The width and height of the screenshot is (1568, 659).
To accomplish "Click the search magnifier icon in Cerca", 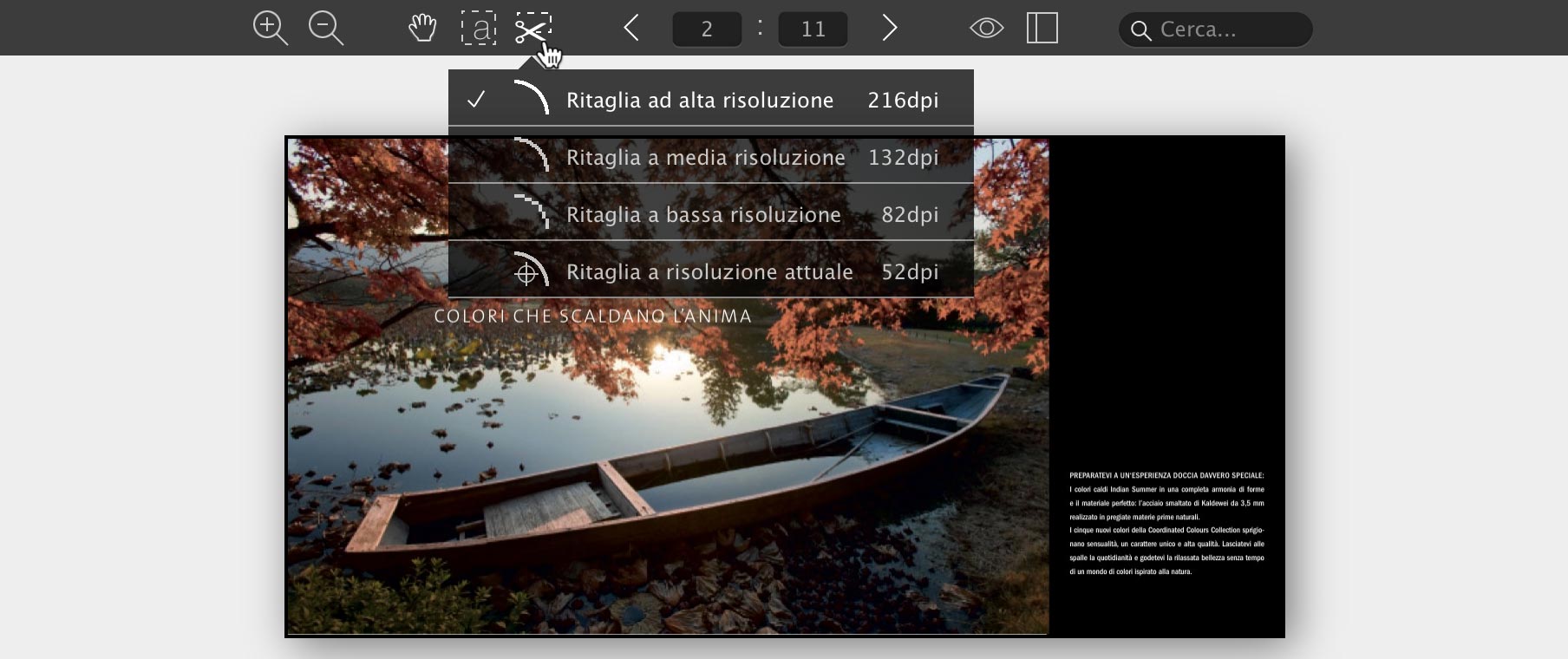I will (x=1141, y=31).
